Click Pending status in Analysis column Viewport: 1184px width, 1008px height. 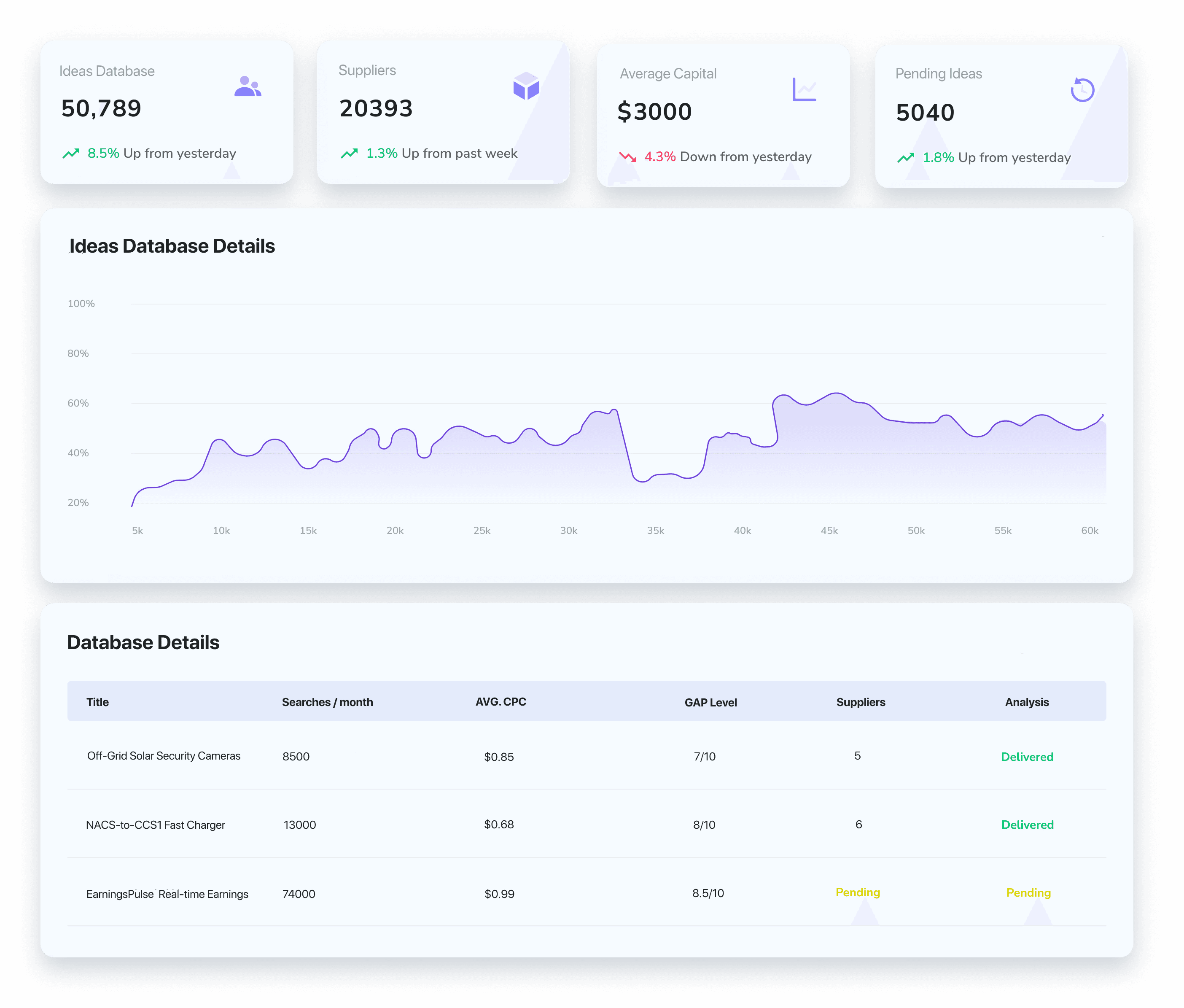pos(1028,893)
